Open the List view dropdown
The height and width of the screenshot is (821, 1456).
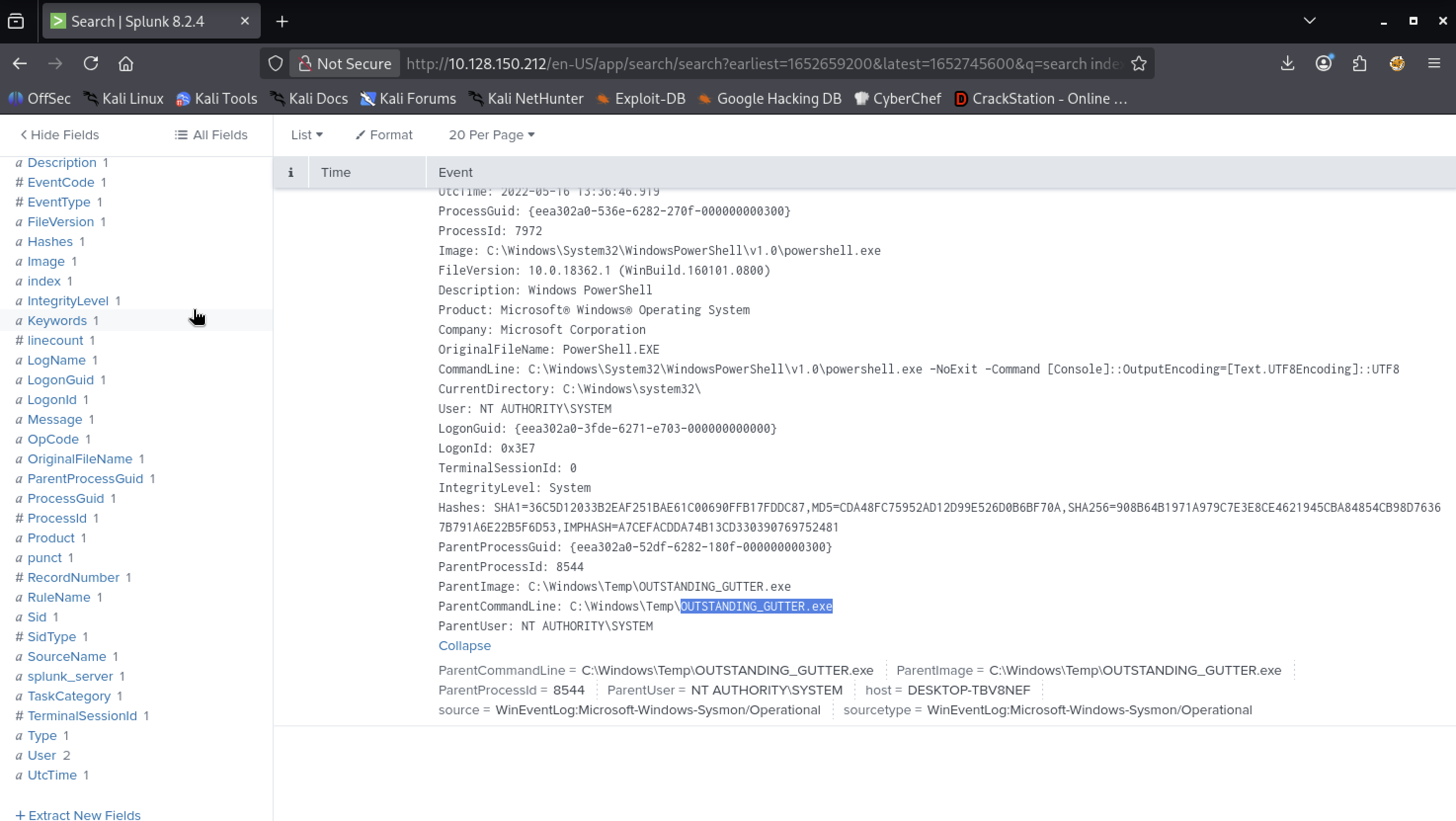[x=307, y=134]
